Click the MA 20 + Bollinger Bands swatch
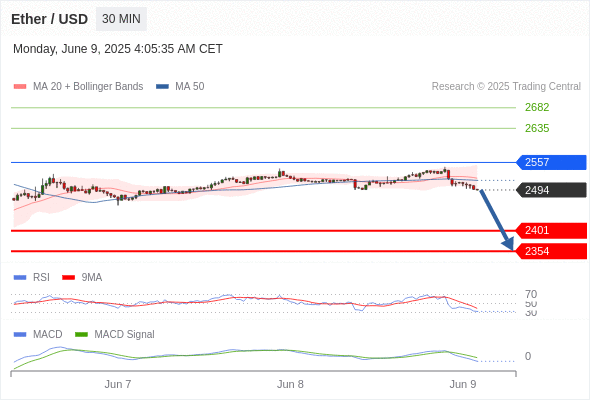590x400 pixels. (20, 87)
